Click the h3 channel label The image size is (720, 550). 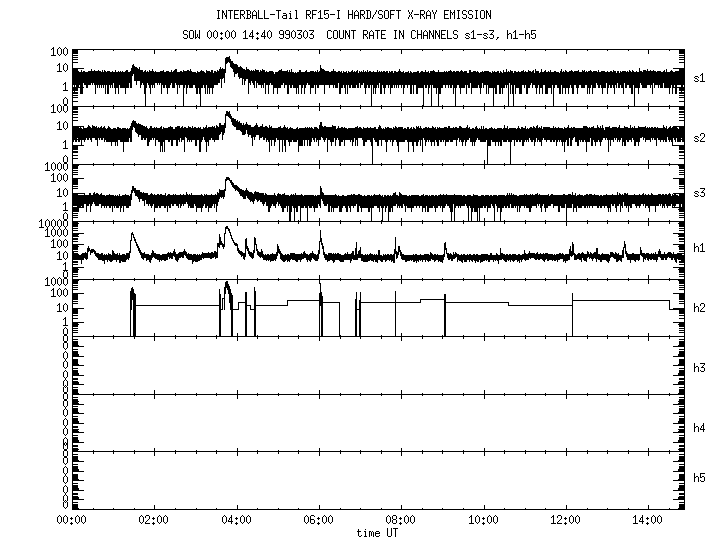(x=700, y=368)
